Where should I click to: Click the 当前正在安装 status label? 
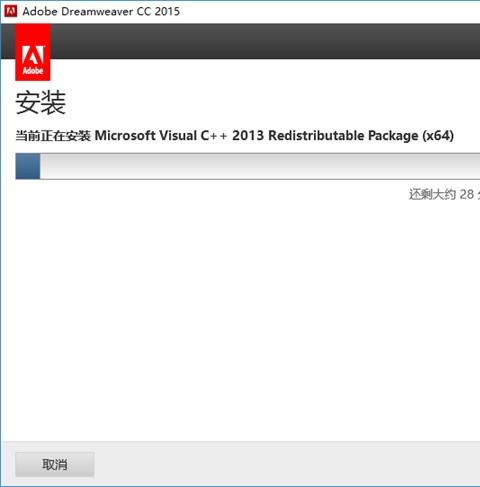click(53, 136)
